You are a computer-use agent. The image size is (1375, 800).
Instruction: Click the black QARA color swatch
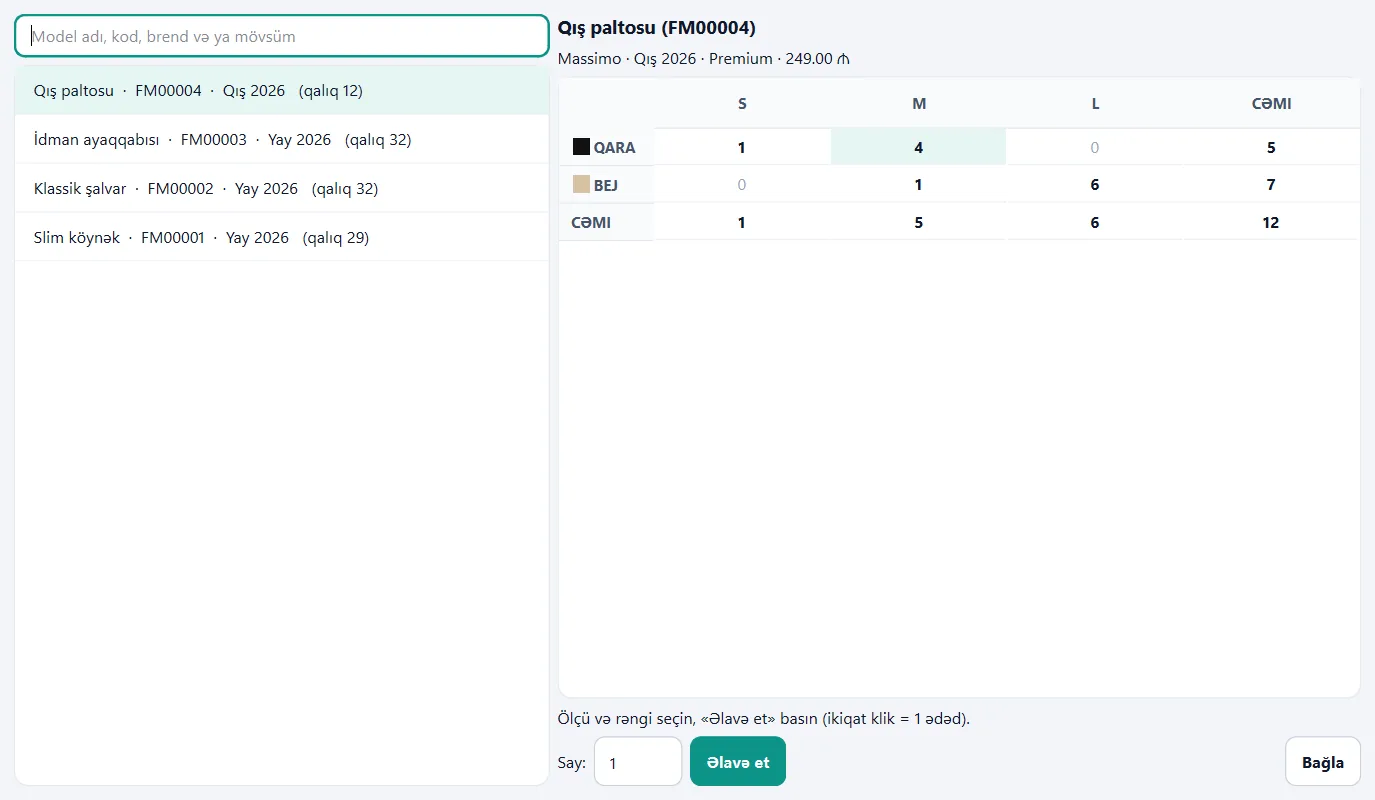click(581, 147)
